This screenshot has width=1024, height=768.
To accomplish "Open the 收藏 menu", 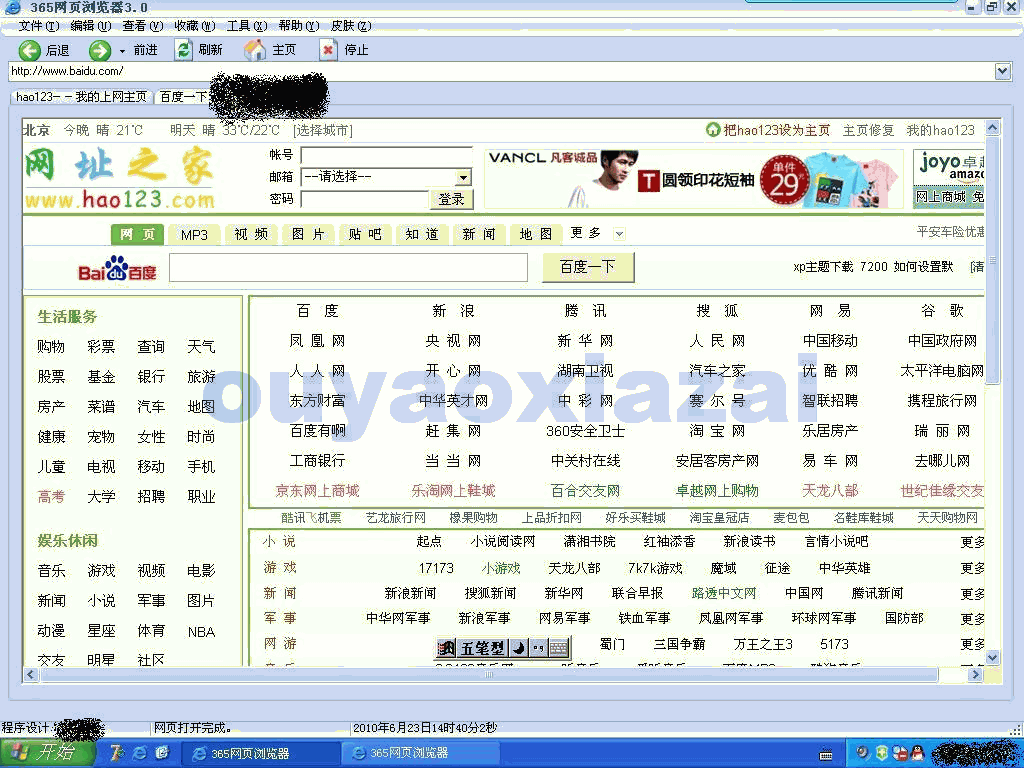I will 194,25.
